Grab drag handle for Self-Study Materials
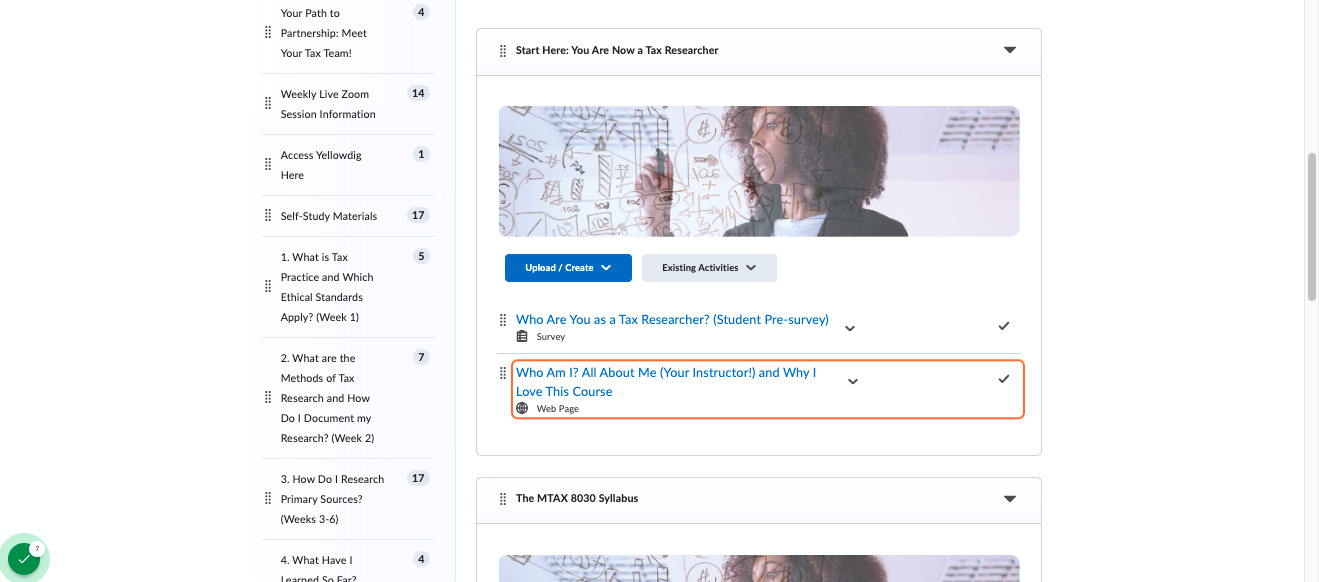The image size is (1319, 582). click(268, 216)
